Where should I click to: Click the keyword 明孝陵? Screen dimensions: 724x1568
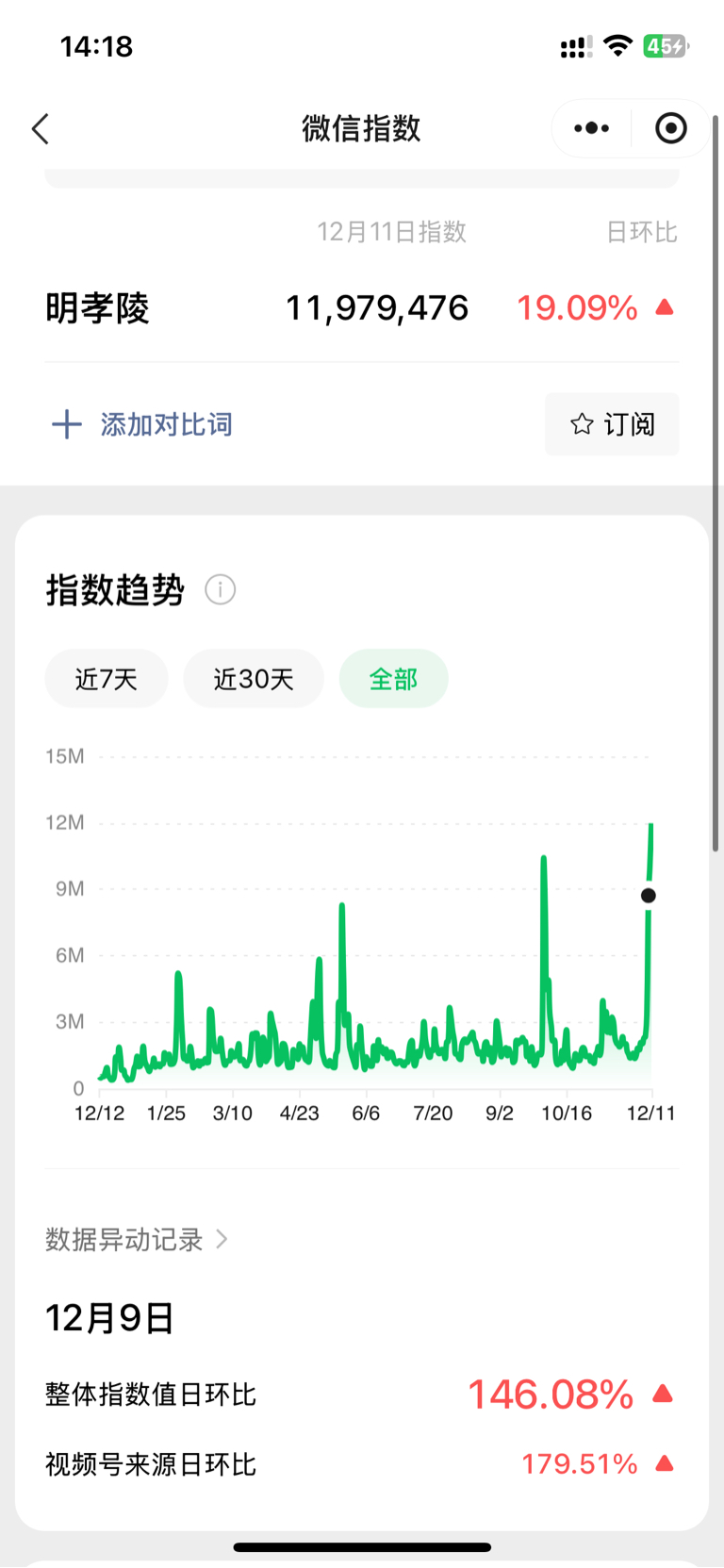pyautogui.click(x=98, y=308)
